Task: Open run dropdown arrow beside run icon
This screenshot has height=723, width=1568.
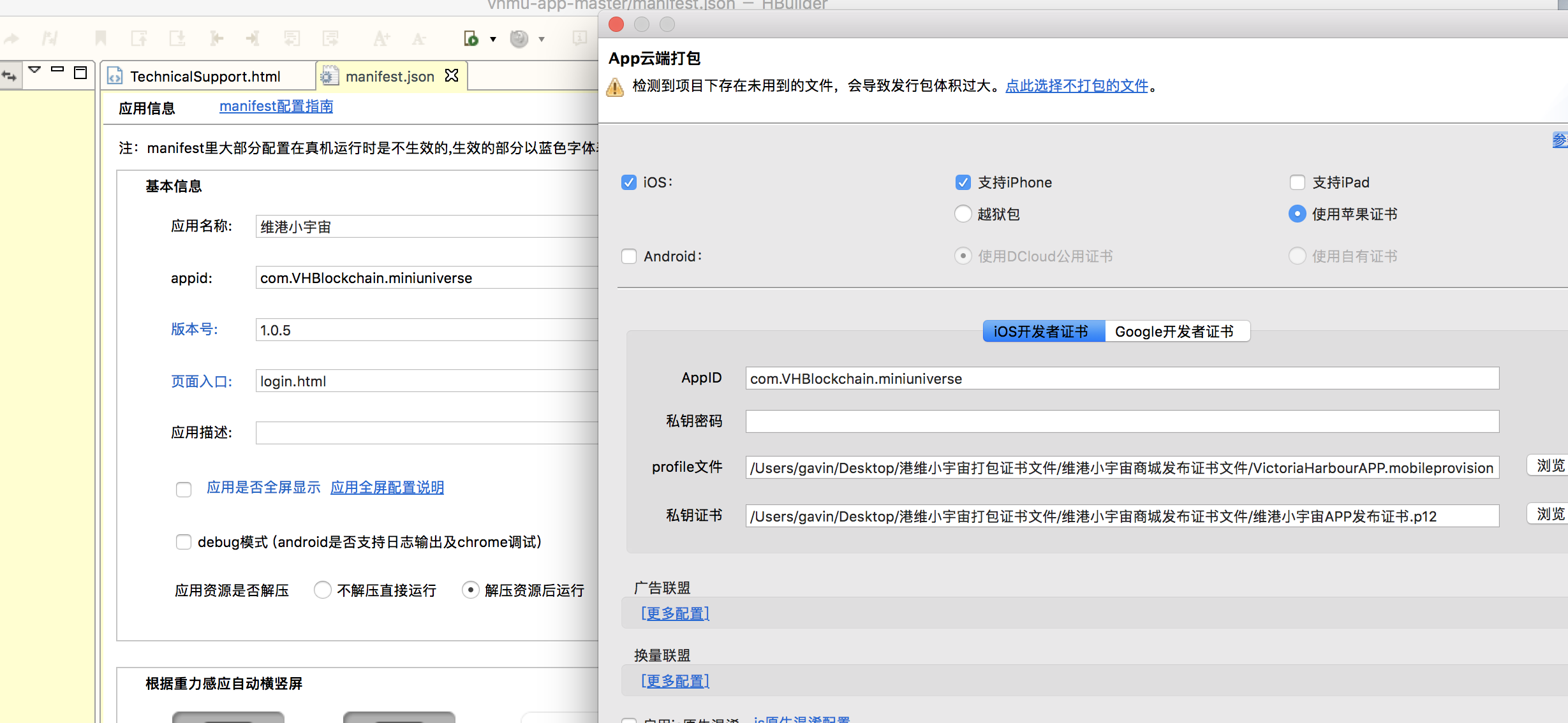Action: click(493, 40)
